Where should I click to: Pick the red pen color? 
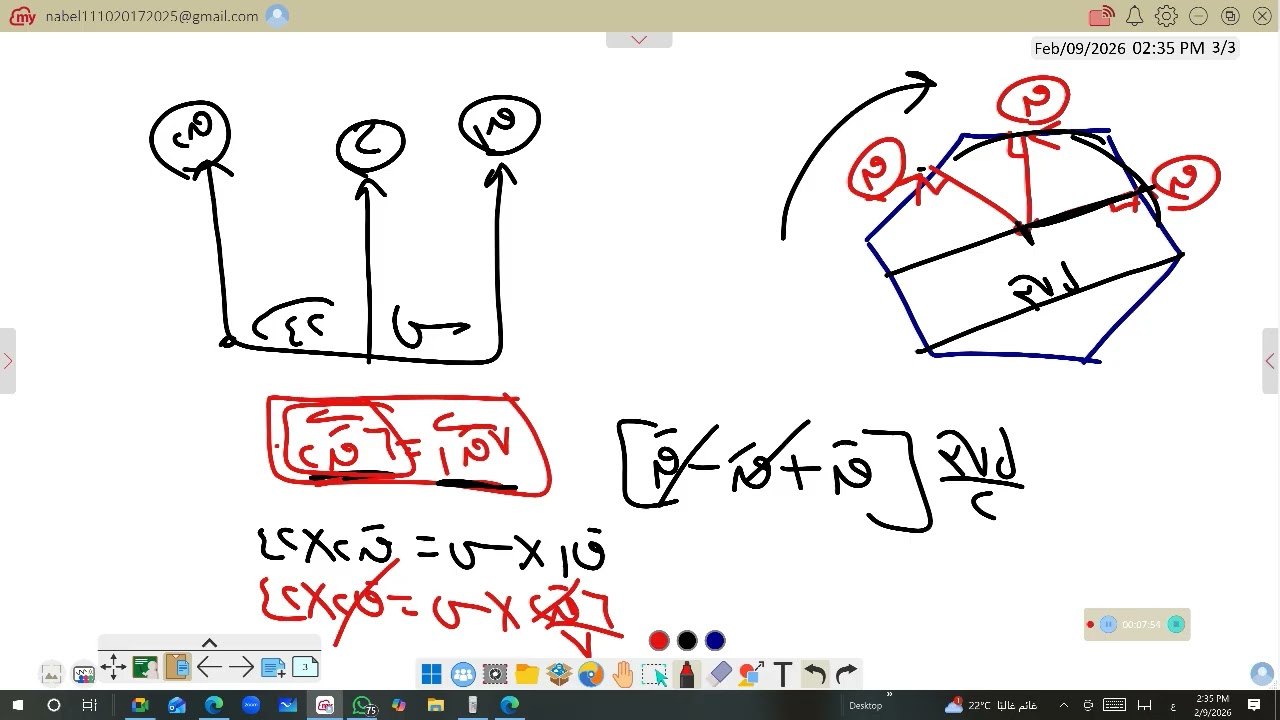(x=659, y=641)
